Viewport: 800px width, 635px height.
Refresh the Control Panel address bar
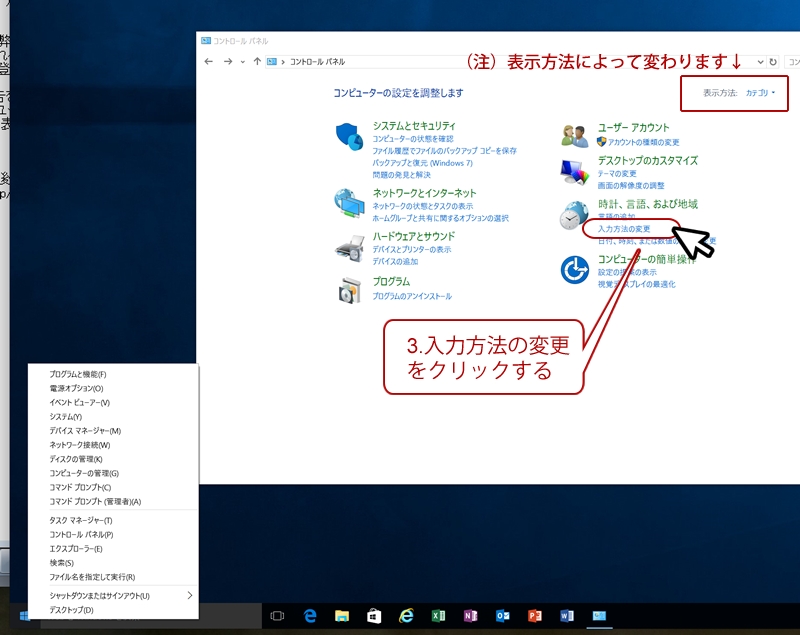tap(773, 62)
